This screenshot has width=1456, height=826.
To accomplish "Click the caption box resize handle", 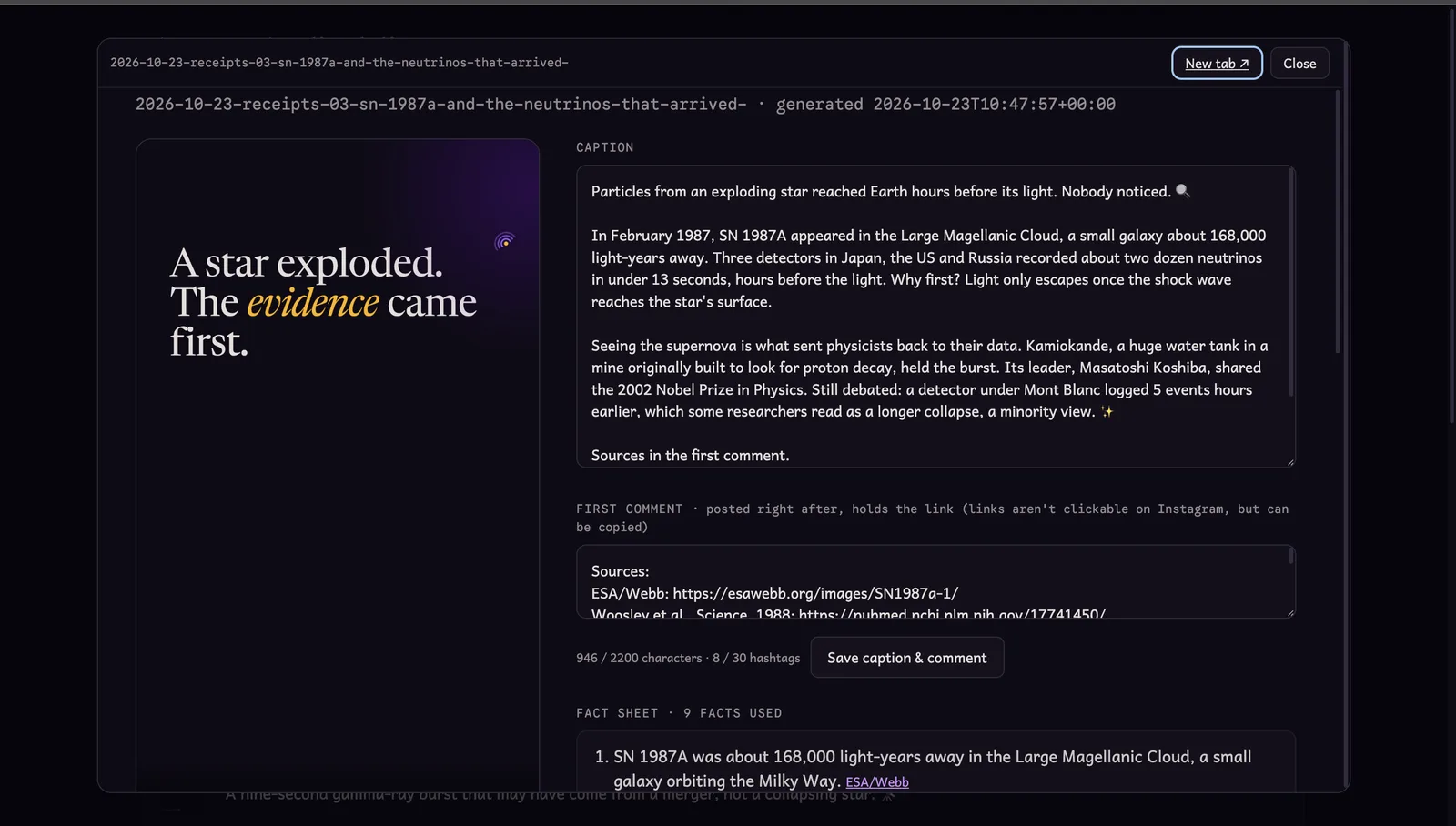I will 1289,462.
